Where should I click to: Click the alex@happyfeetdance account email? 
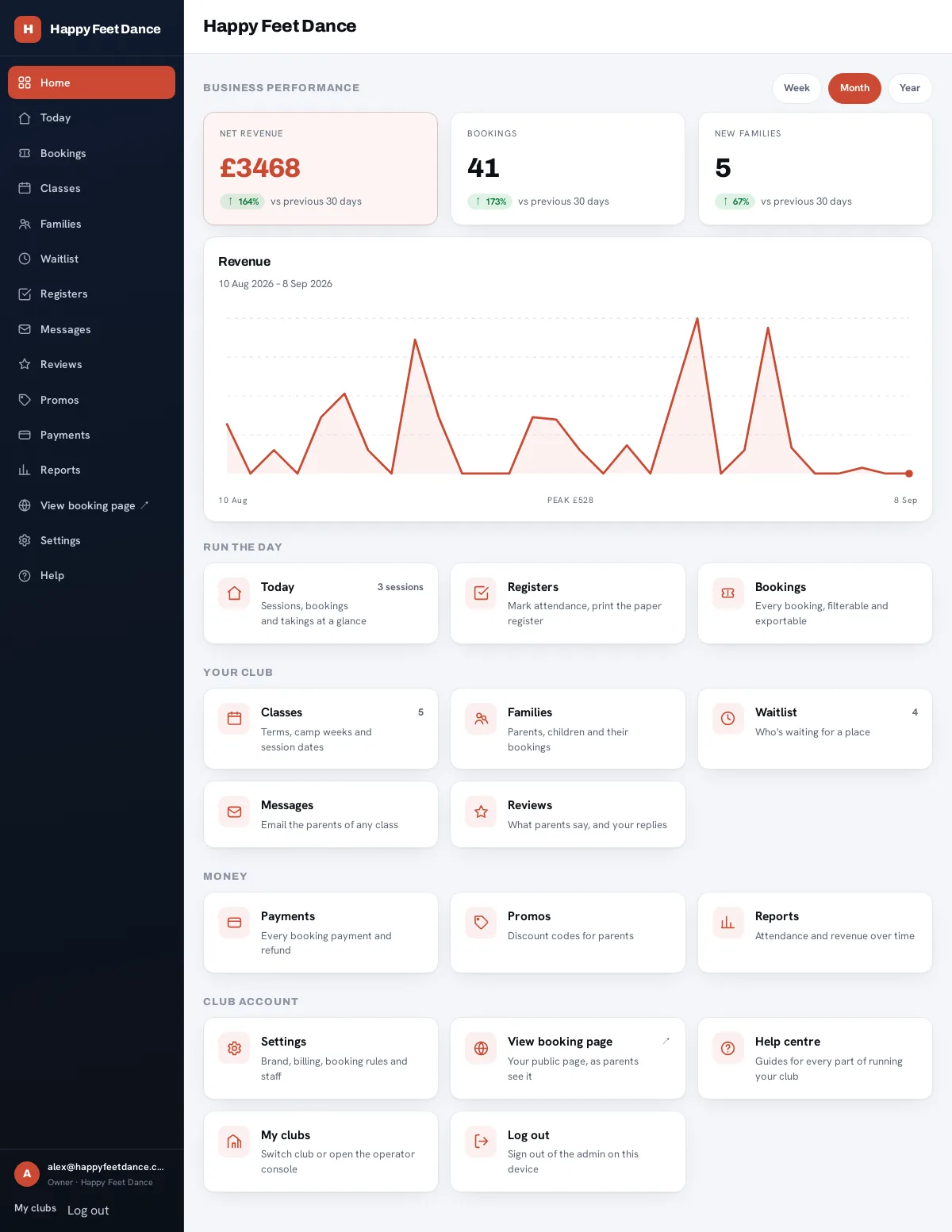click(106, 1167)
